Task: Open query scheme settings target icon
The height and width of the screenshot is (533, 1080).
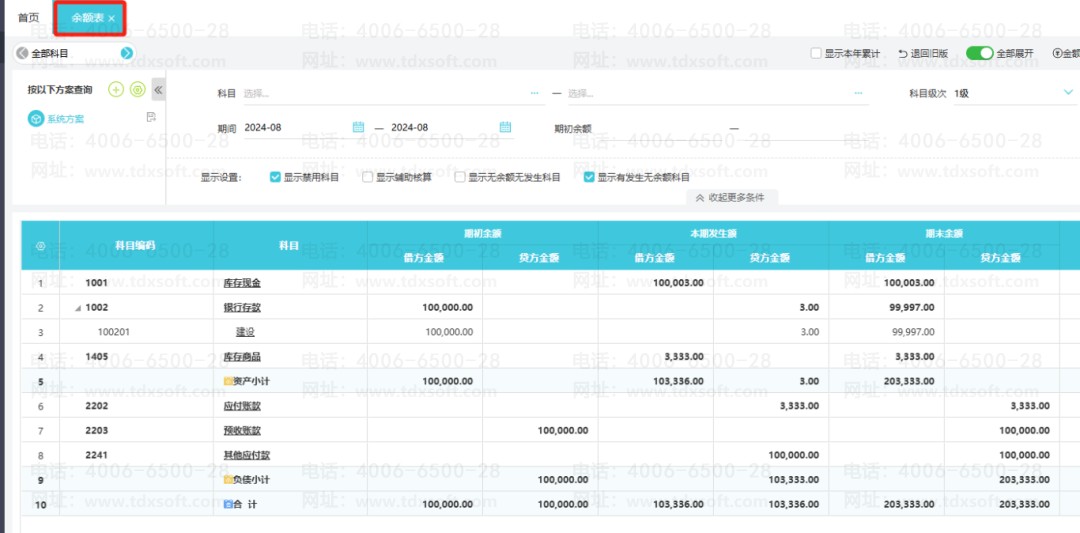Action: point(138,90)
